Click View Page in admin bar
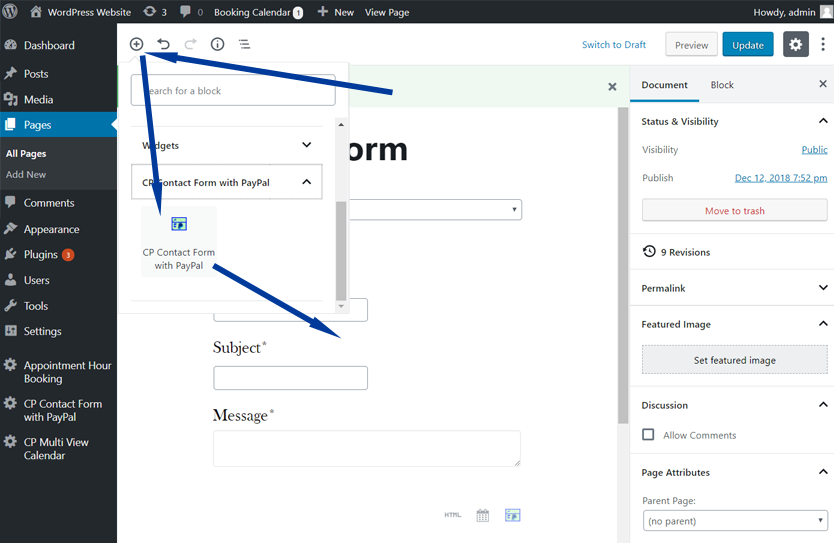 [387, 12]
